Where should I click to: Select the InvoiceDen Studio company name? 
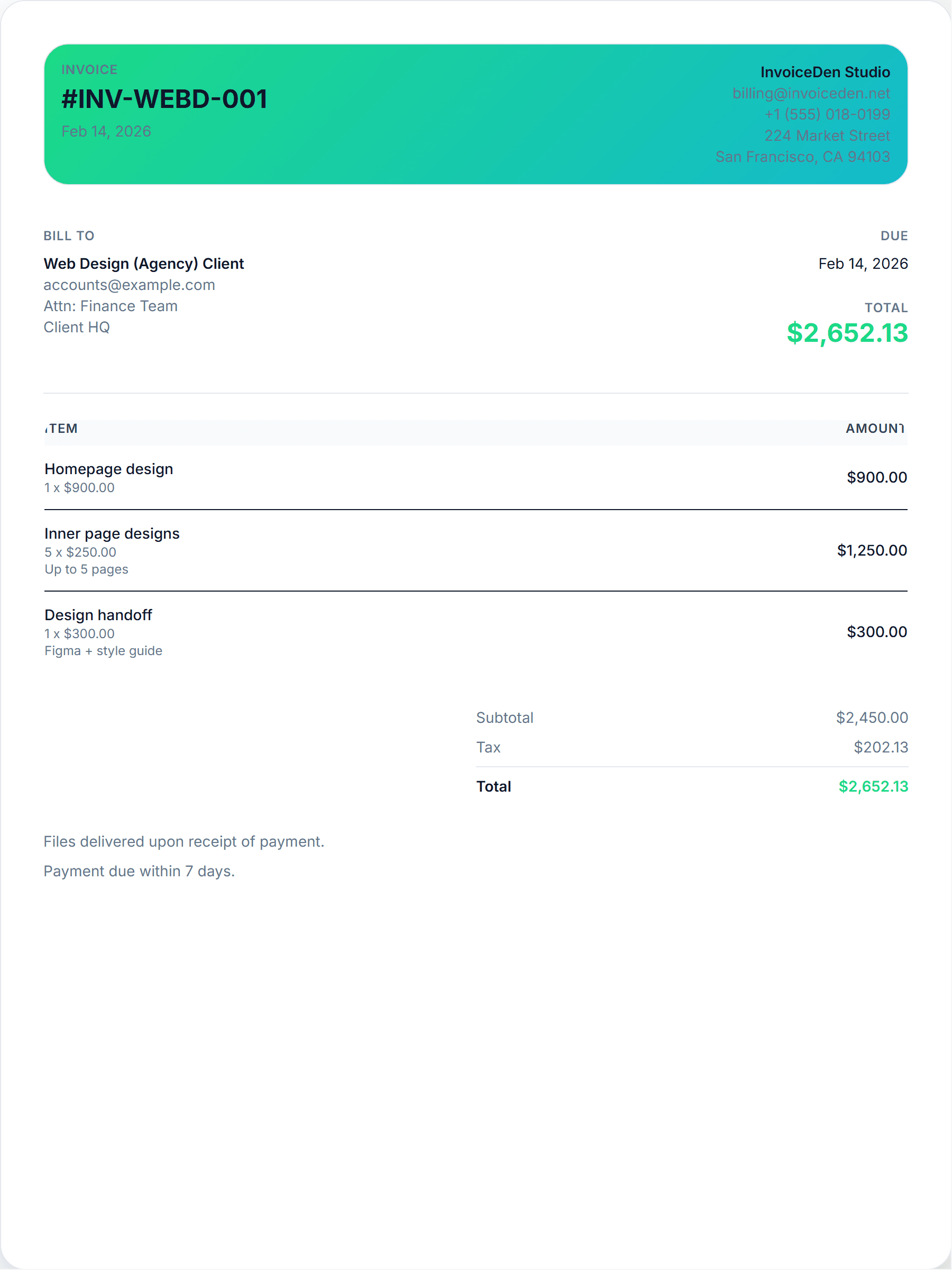[825, 72]
